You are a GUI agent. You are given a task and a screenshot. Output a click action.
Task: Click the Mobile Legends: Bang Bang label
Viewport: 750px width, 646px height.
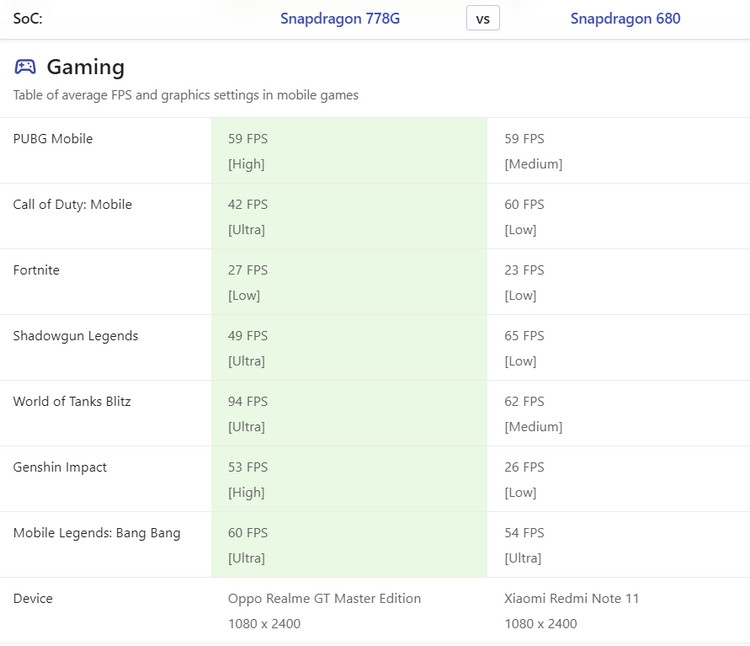97,533
